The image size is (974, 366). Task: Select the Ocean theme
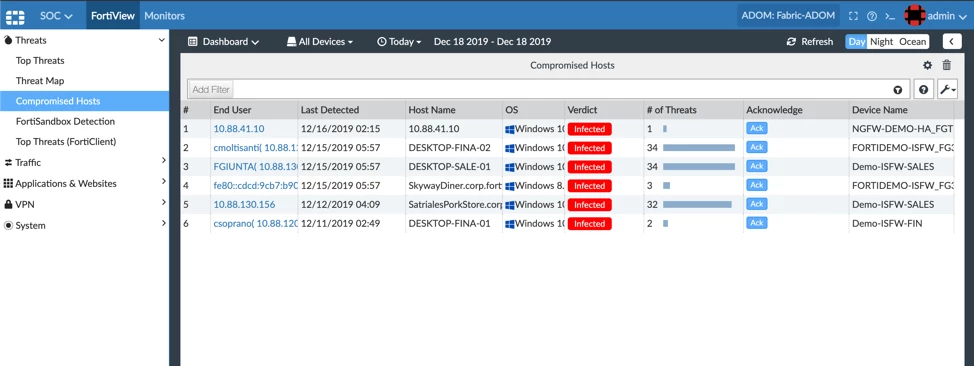(913, 42)
